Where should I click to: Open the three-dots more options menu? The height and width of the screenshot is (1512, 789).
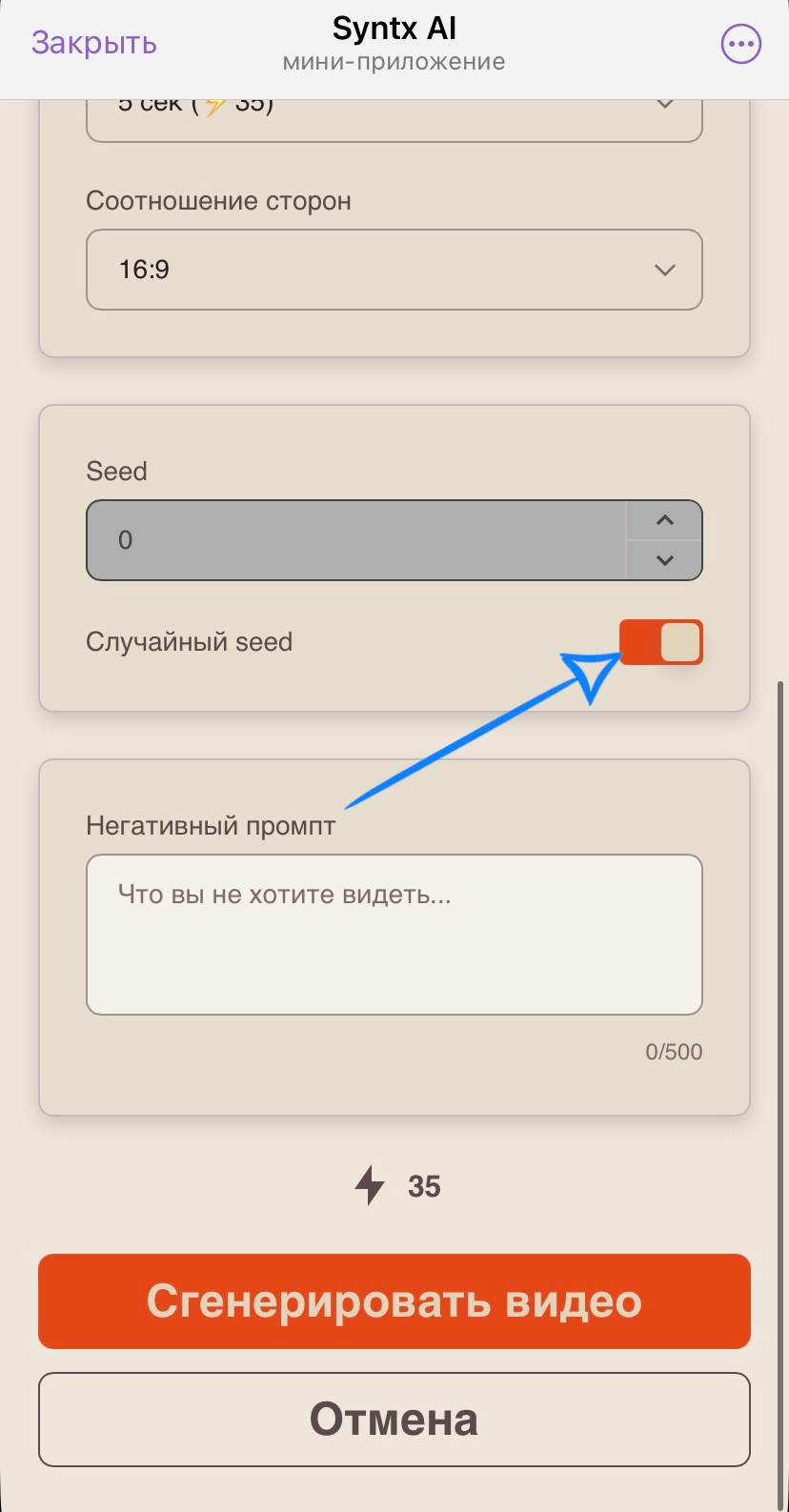tap(740, 44)
